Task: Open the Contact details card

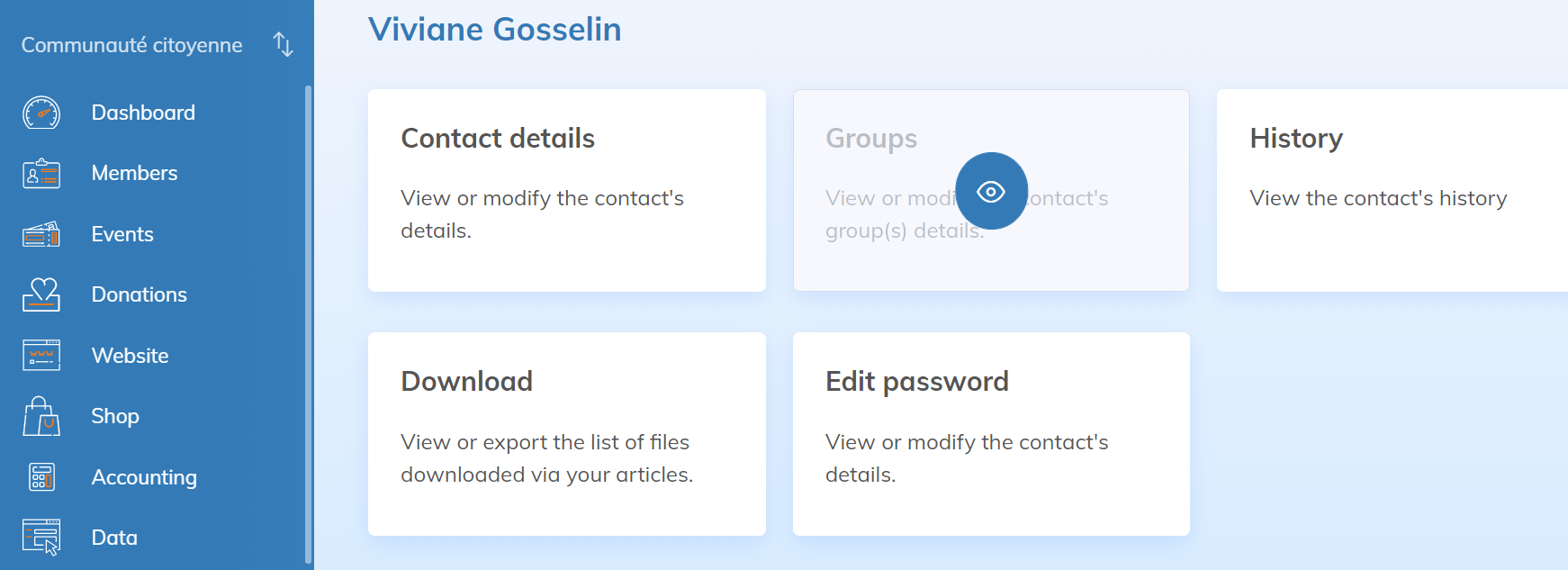Action: 566,190
